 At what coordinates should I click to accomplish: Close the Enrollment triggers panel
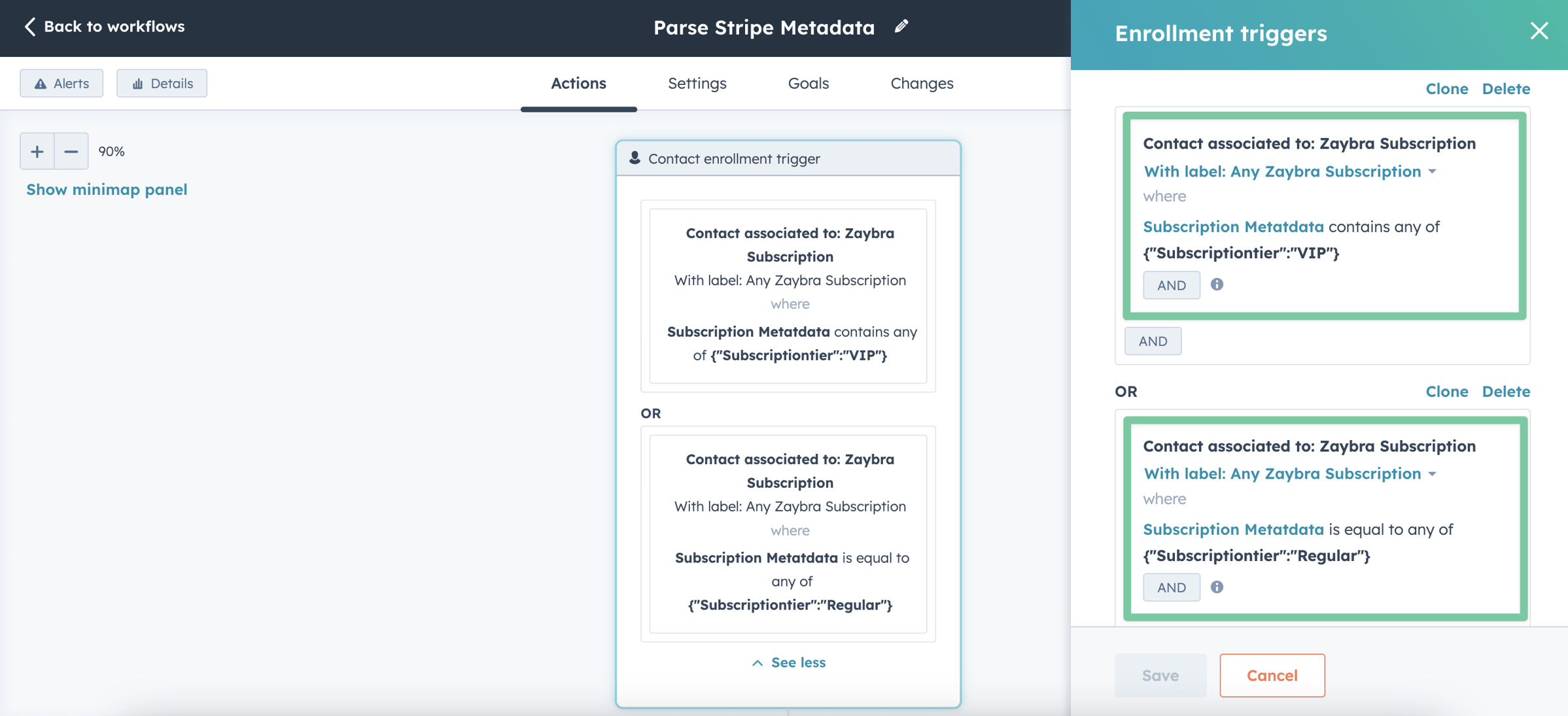[x=1539, y=31]
